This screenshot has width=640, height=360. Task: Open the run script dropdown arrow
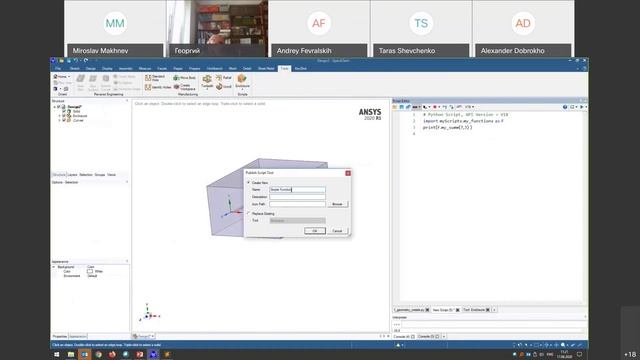coord(586,107)
